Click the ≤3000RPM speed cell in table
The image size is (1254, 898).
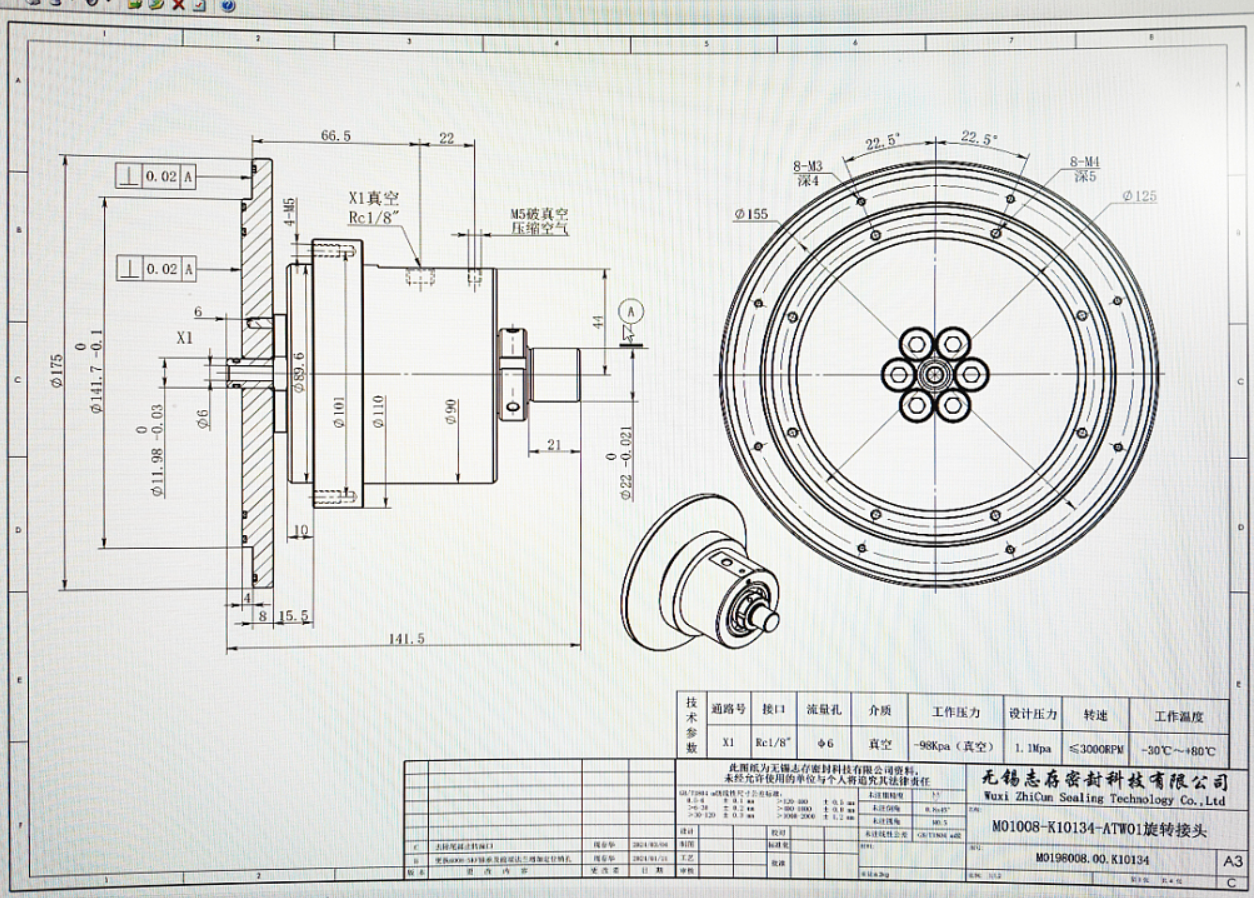click(1094, 748)
